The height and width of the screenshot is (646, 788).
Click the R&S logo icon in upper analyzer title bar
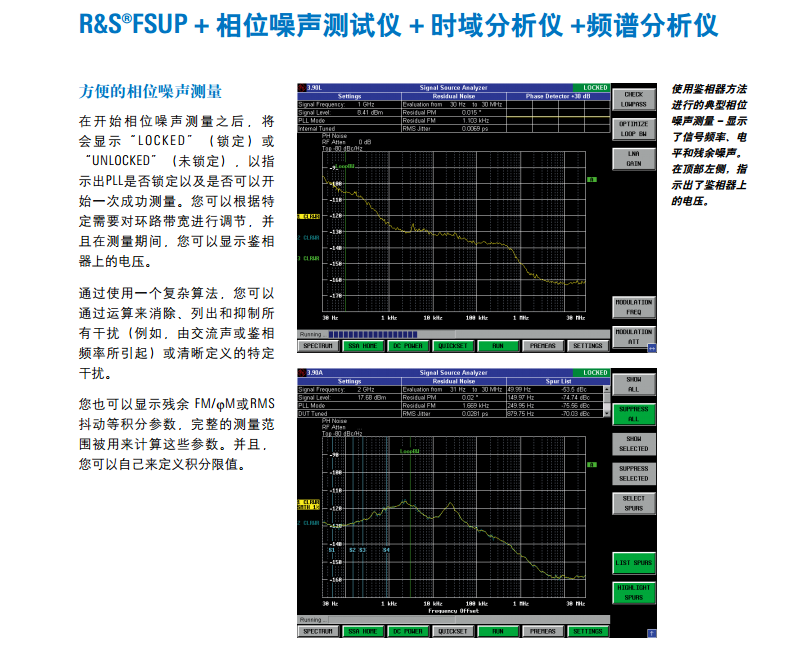coord(302,87)
